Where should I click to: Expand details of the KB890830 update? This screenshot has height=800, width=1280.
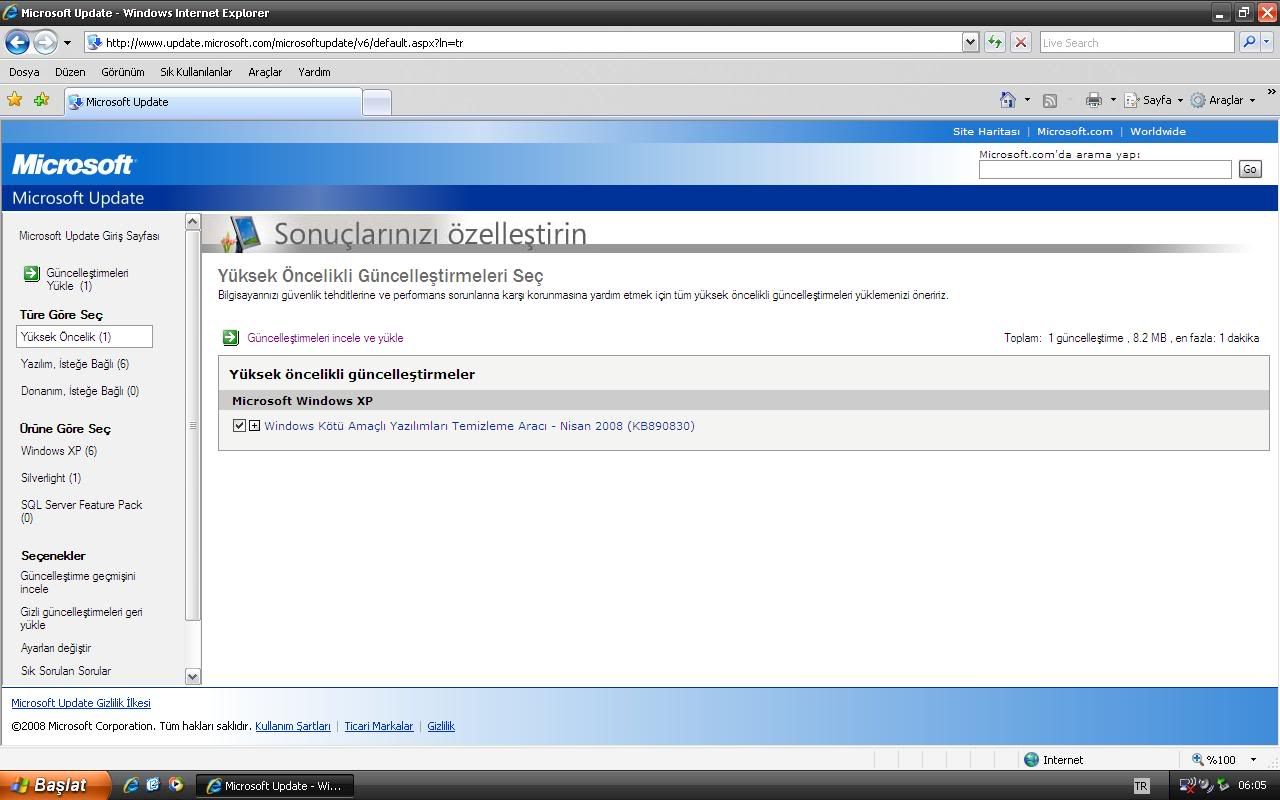254,426
